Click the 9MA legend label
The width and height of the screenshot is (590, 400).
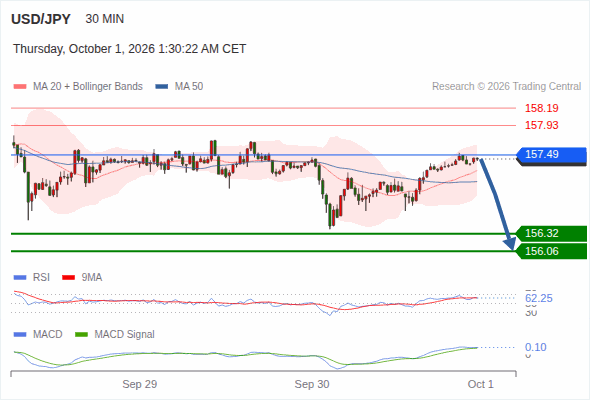92,278
